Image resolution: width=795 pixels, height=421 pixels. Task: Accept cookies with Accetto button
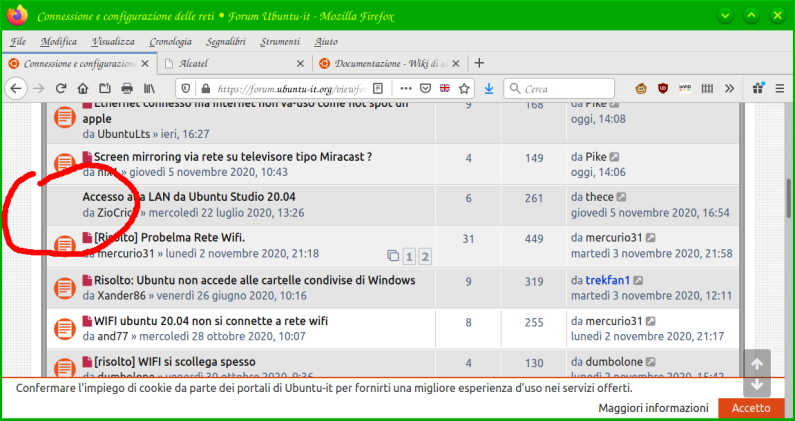point(751,408)
